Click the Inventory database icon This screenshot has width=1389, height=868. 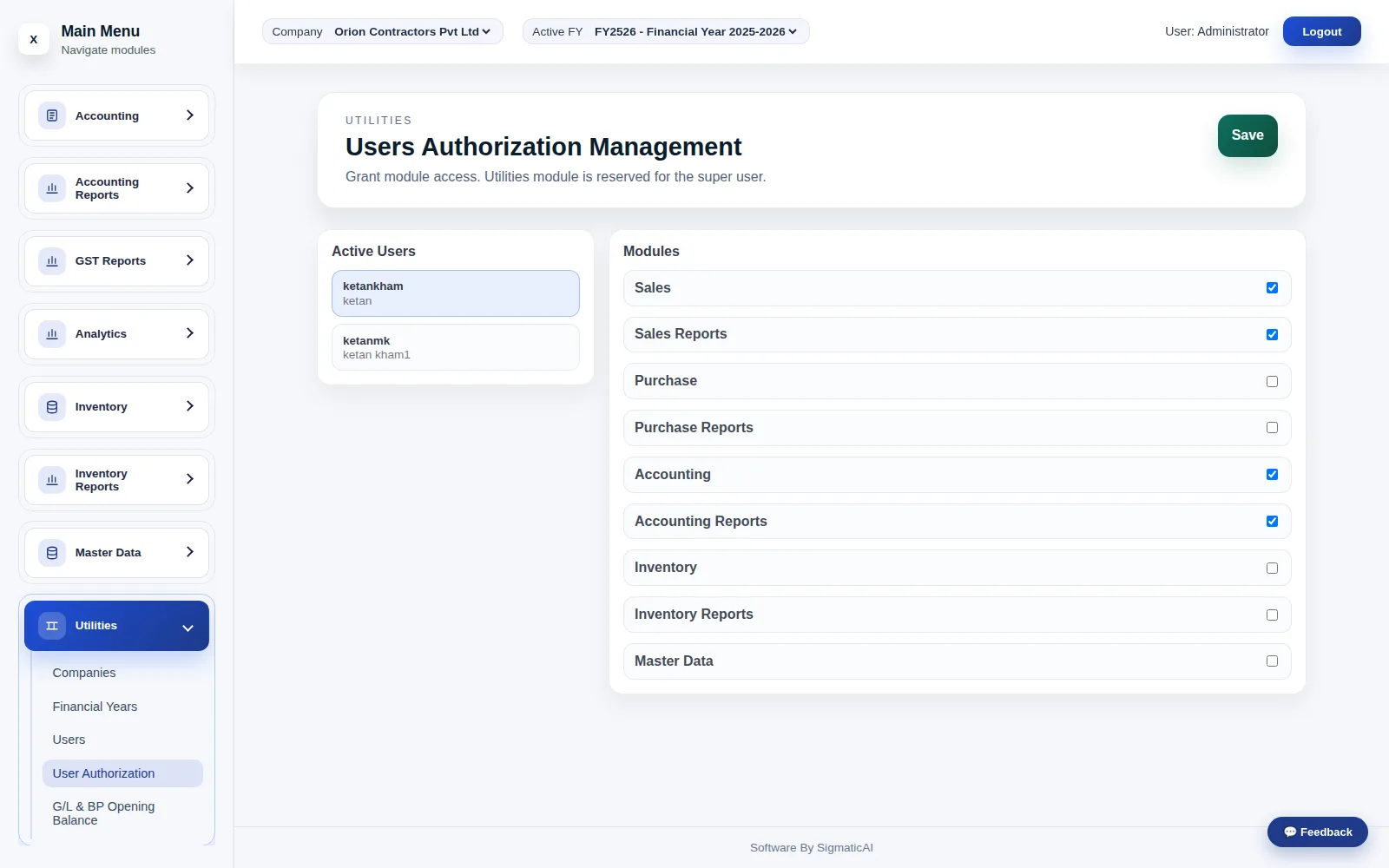[x=52, y=407]
